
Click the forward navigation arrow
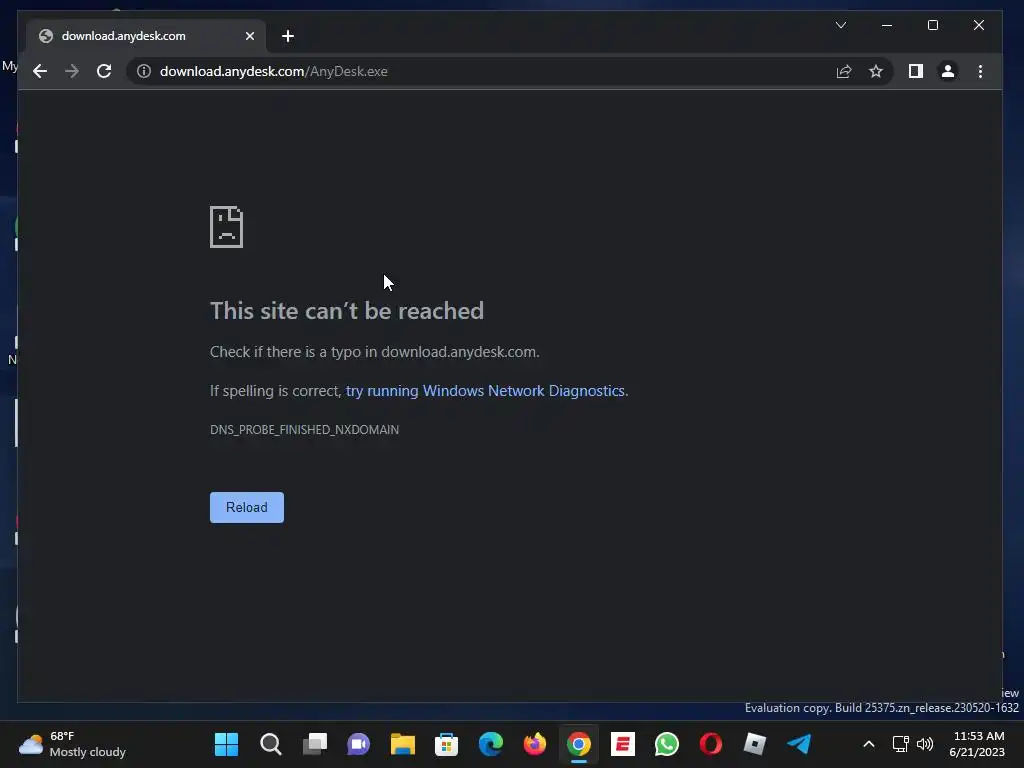pos(72,71)
